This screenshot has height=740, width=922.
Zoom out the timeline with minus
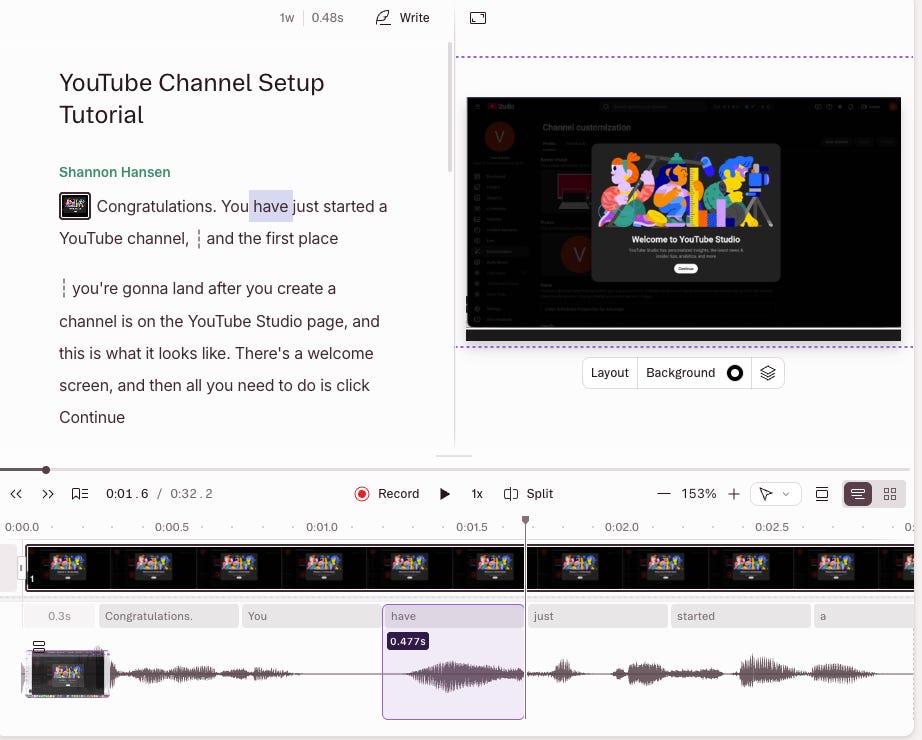pos(663,494)
